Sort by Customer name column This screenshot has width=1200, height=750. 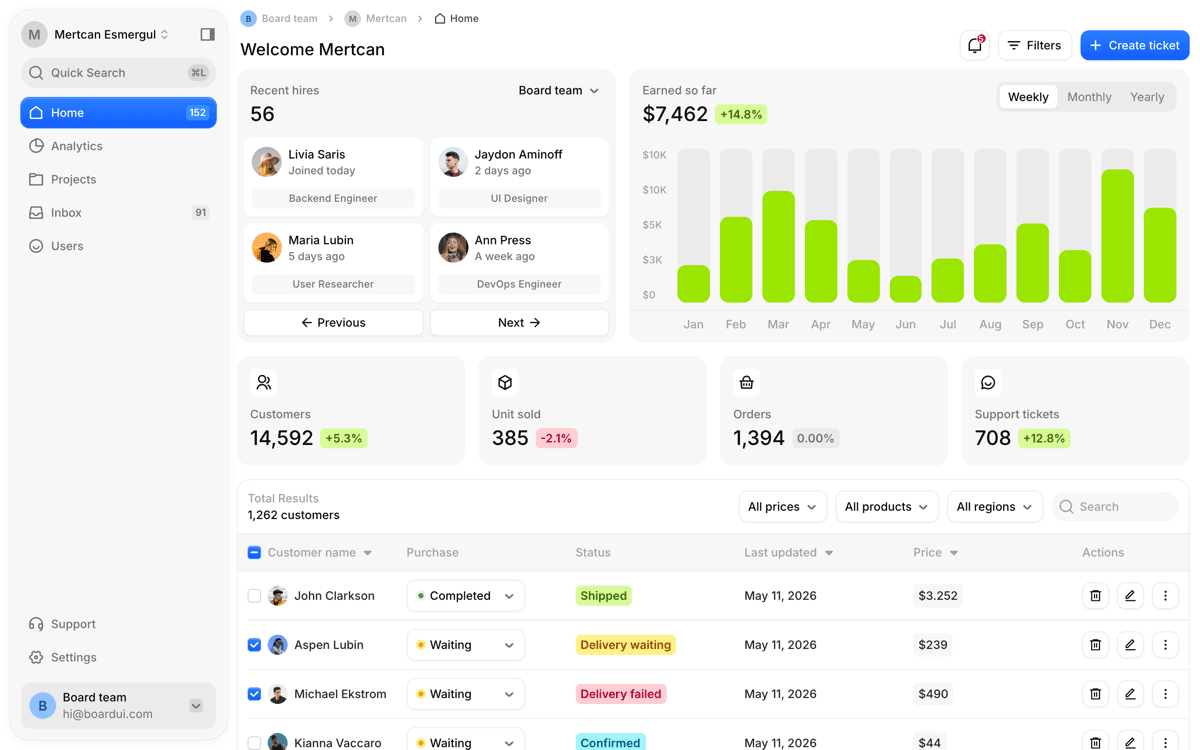point(319,553)
